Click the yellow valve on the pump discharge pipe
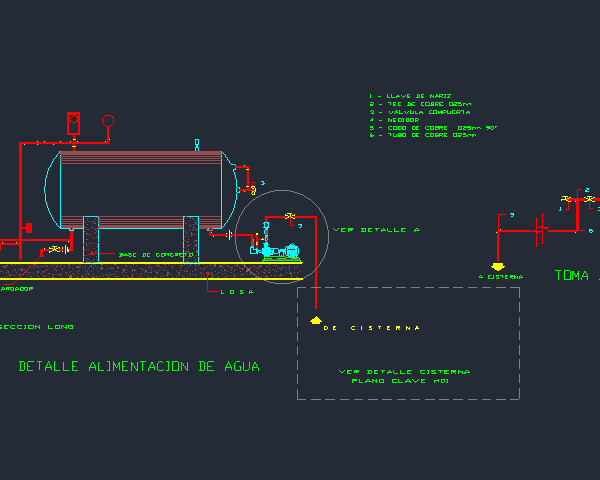 (290, 216)
